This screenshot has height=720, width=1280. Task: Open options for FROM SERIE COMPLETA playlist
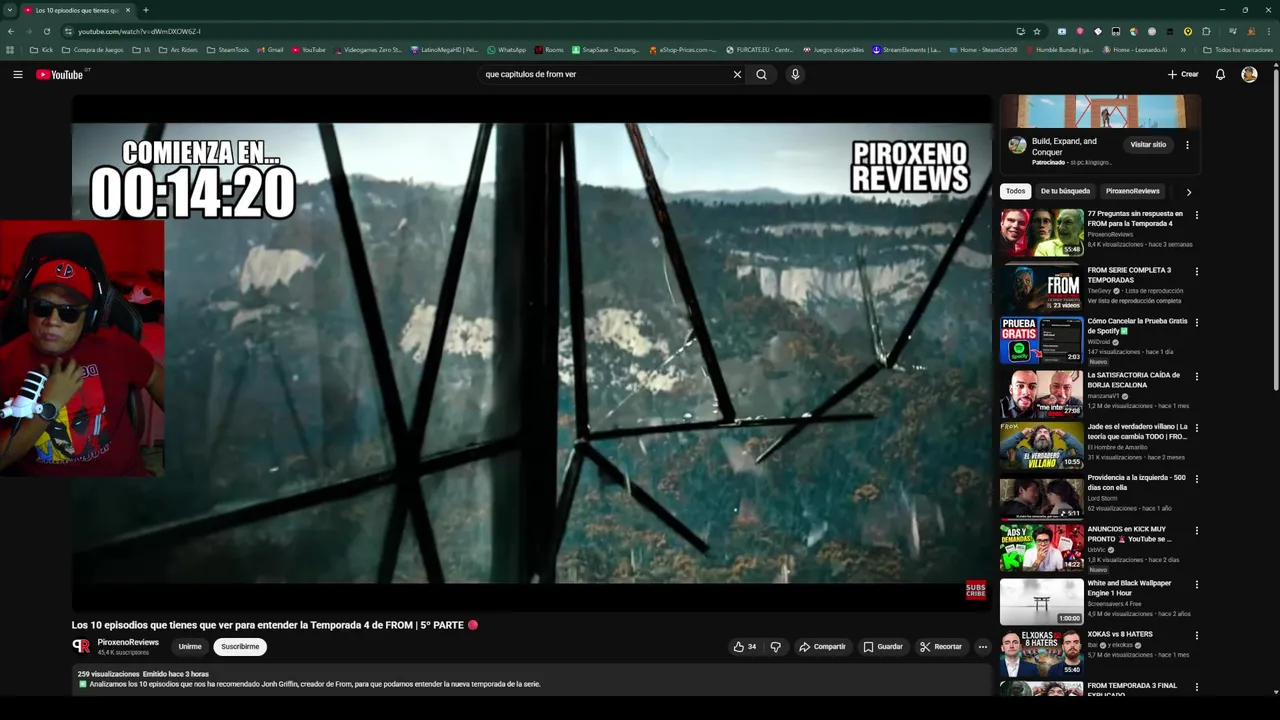pyautogui.click(x=1196, y=271)
